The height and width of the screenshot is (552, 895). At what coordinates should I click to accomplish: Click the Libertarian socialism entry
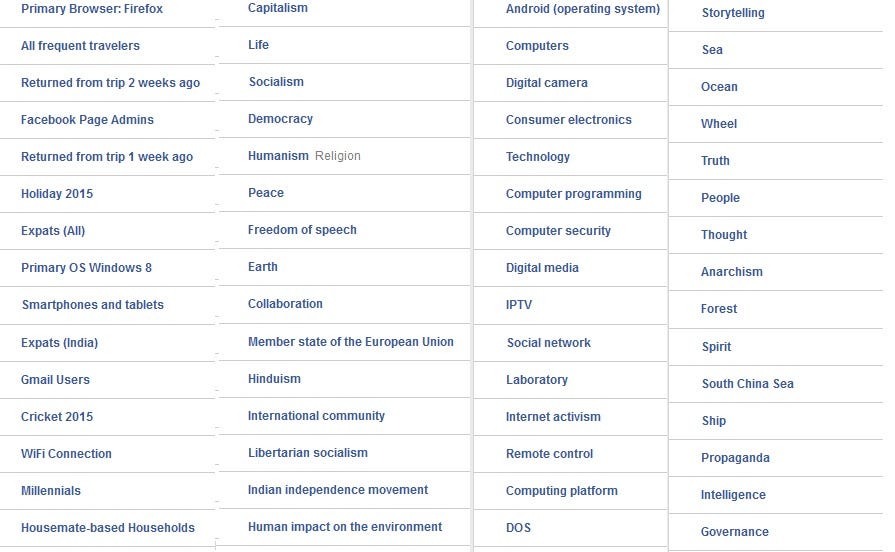tap(308, 453)
